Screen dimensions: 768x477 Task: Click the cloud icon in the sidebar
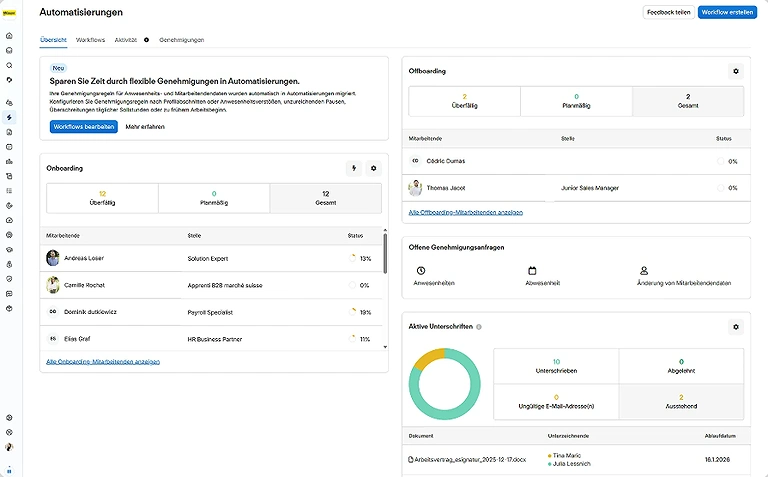tap(9, 220)
